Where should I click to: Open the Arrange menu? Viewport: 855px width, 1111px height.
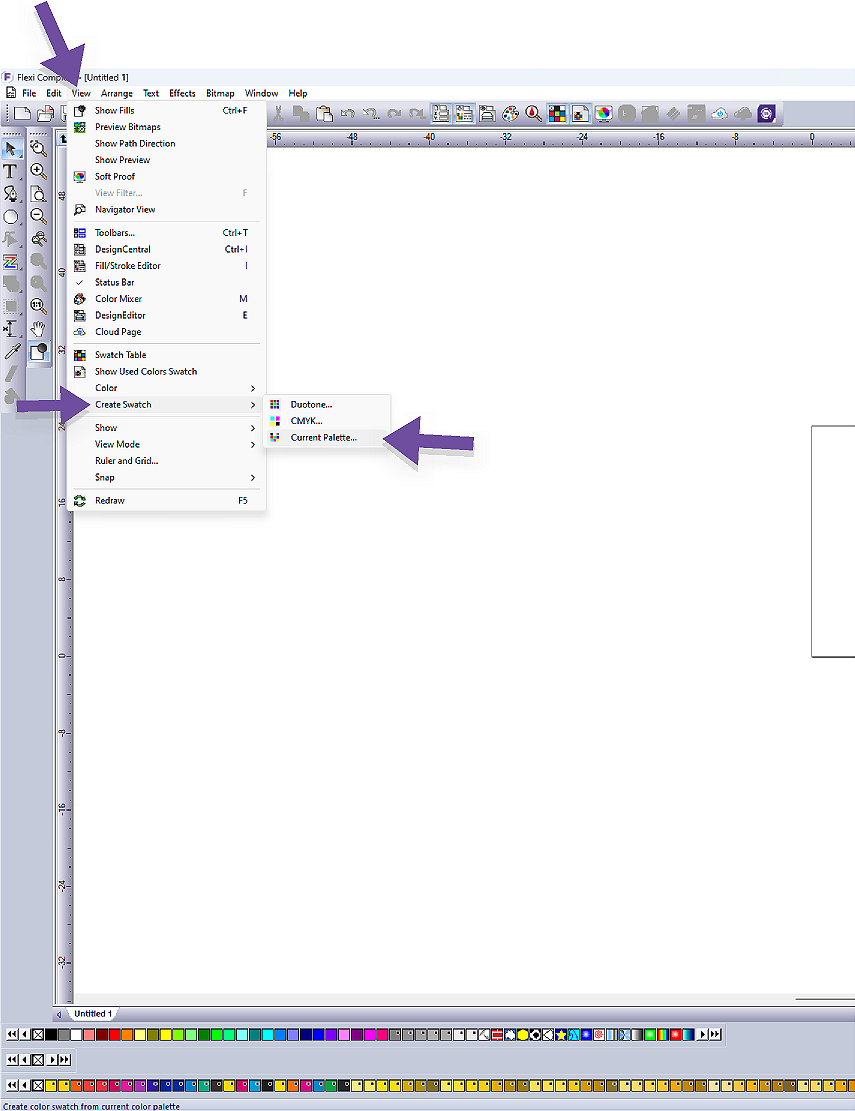click(x=117, y=93)
